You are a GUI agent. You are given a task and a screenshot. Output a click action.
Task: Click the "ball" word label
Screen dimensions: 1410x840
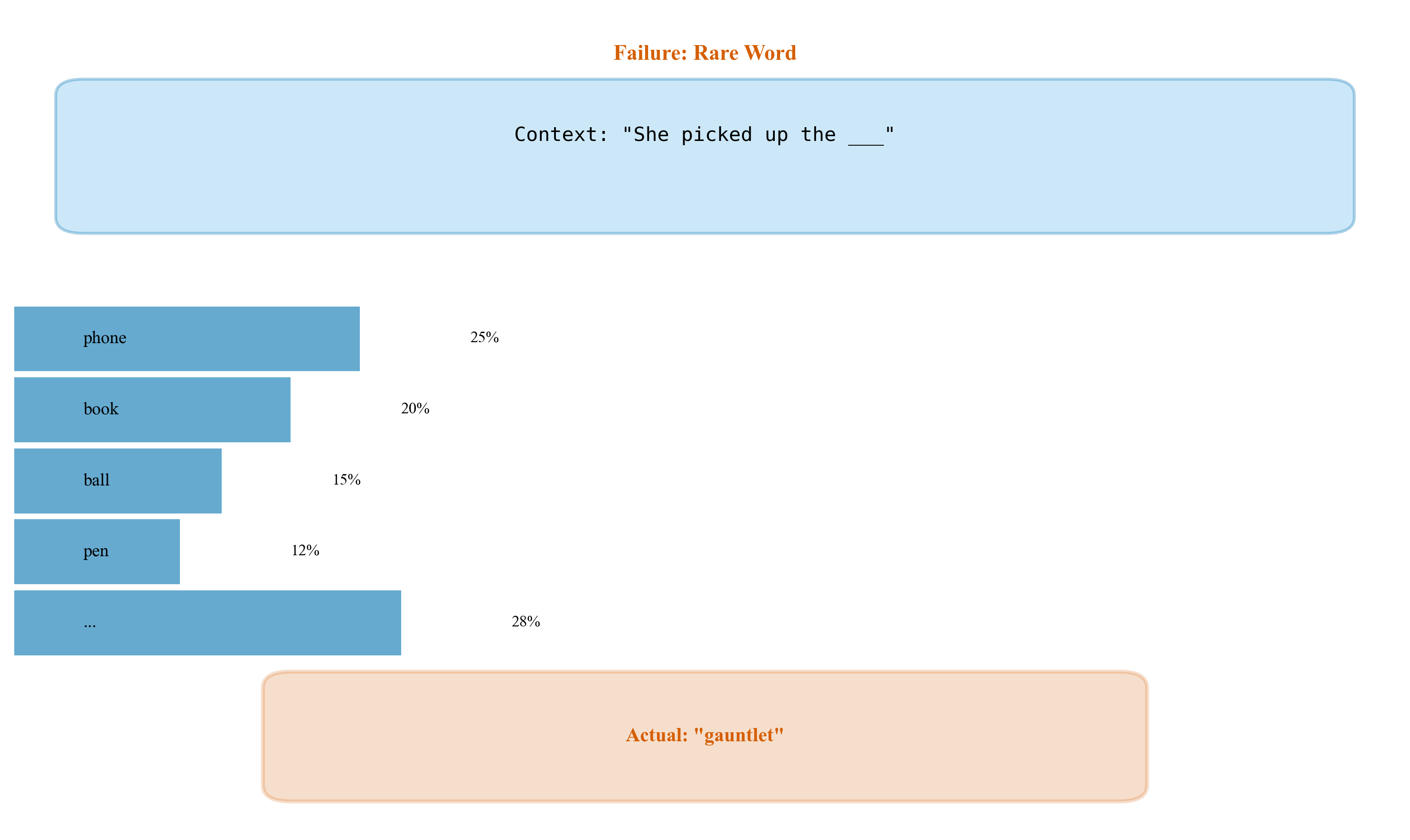pos(96,480)
